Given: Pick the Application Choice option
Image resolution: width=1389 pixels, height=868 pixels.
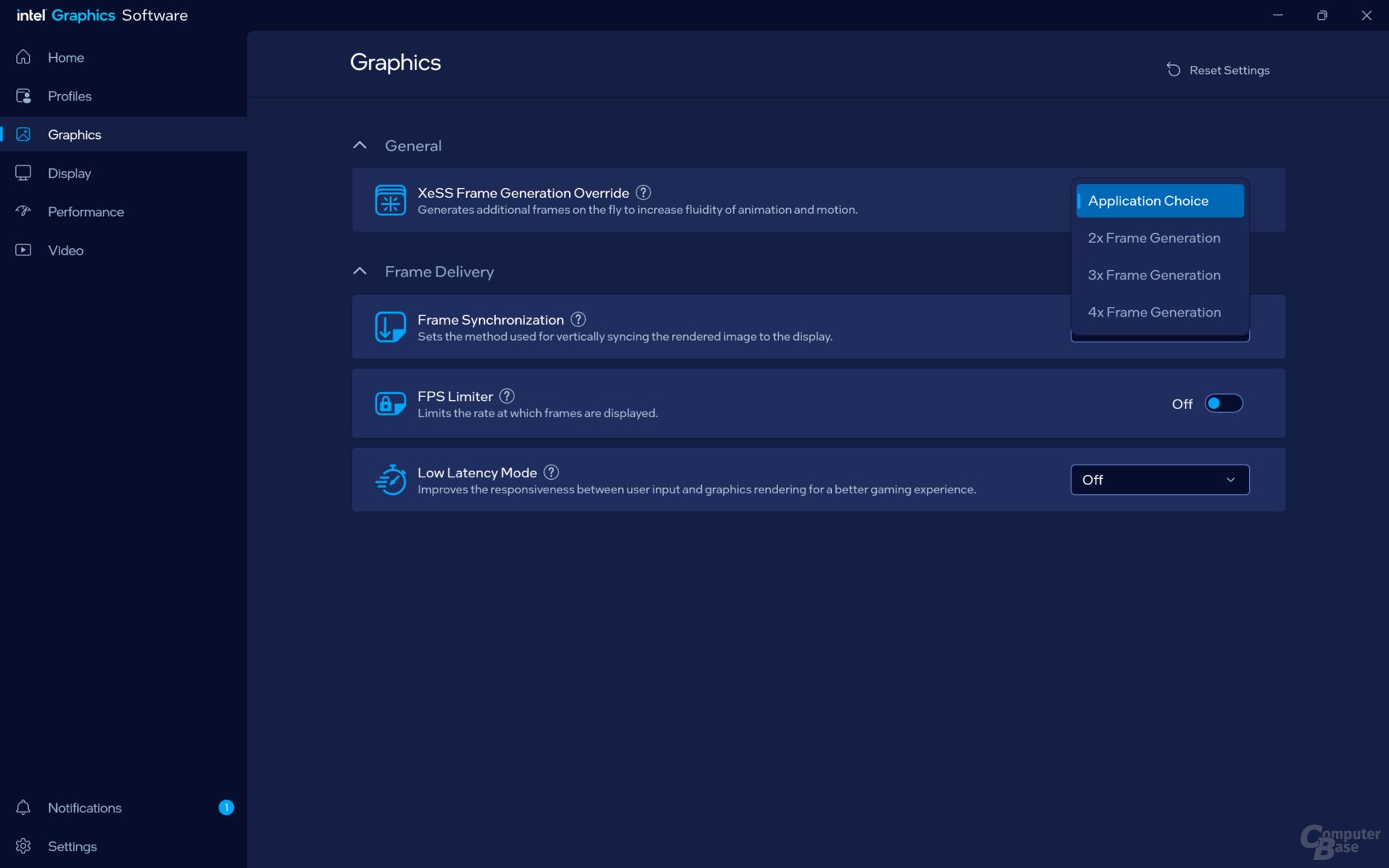Looking at the screenshot, I should pos(1159,201).
